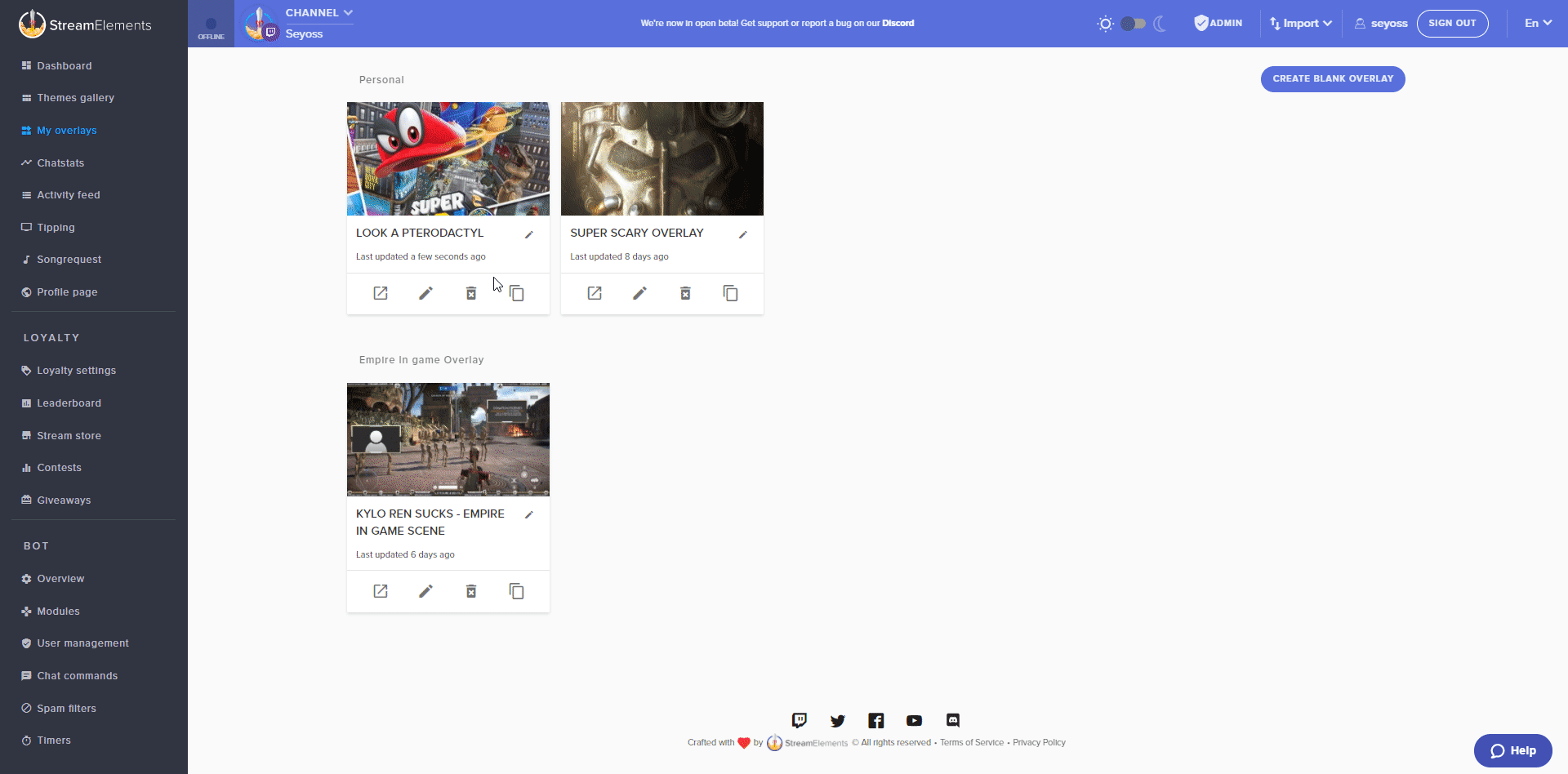Image resolution: width=1568 pixels, height=774 pixels.
Task: Click the ADMIN shield badge
Action: coord(1218,23)
